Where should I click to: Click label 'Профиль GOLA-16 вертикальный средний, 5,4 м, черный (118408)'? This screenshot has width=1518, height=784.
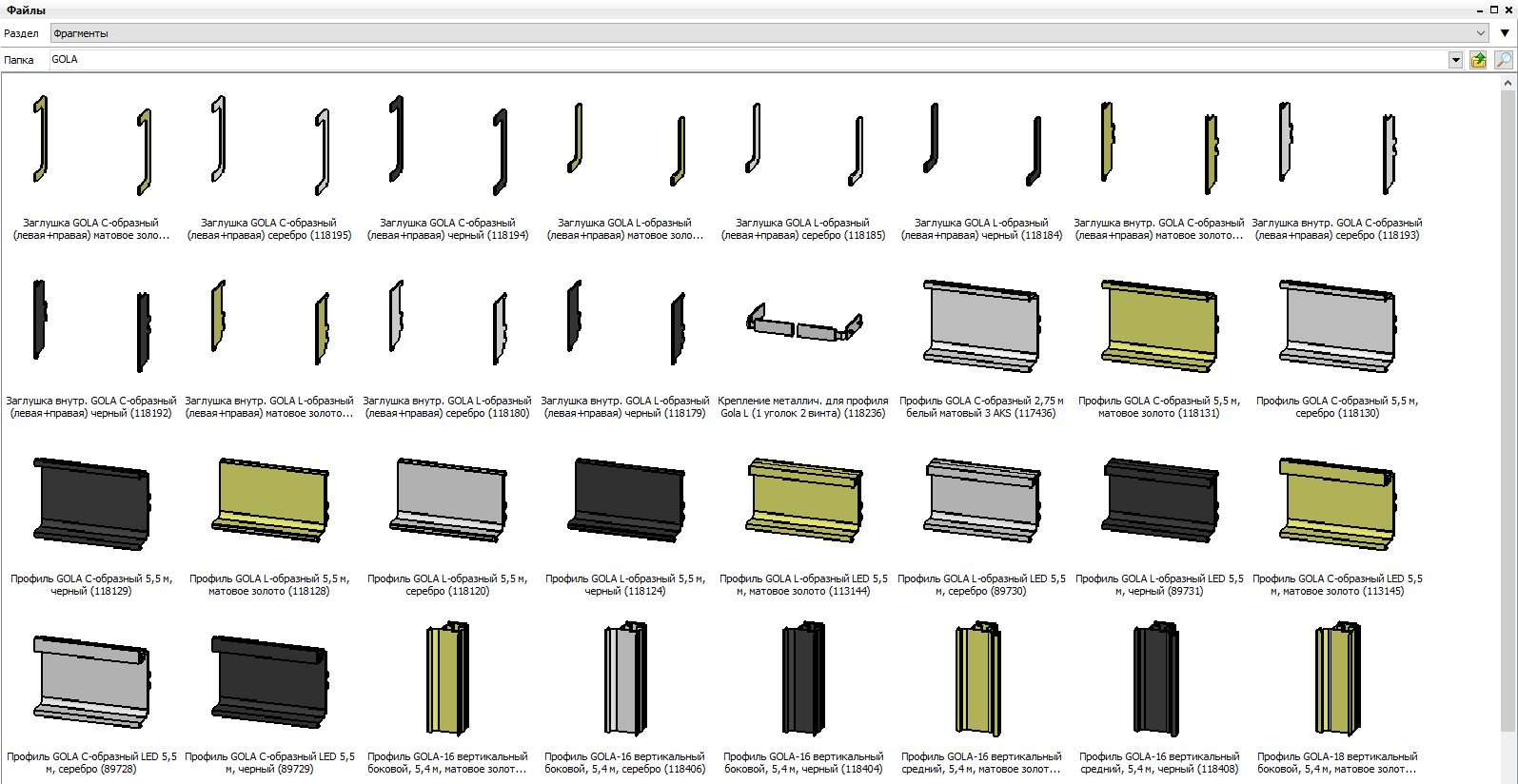click(1159, 763)
